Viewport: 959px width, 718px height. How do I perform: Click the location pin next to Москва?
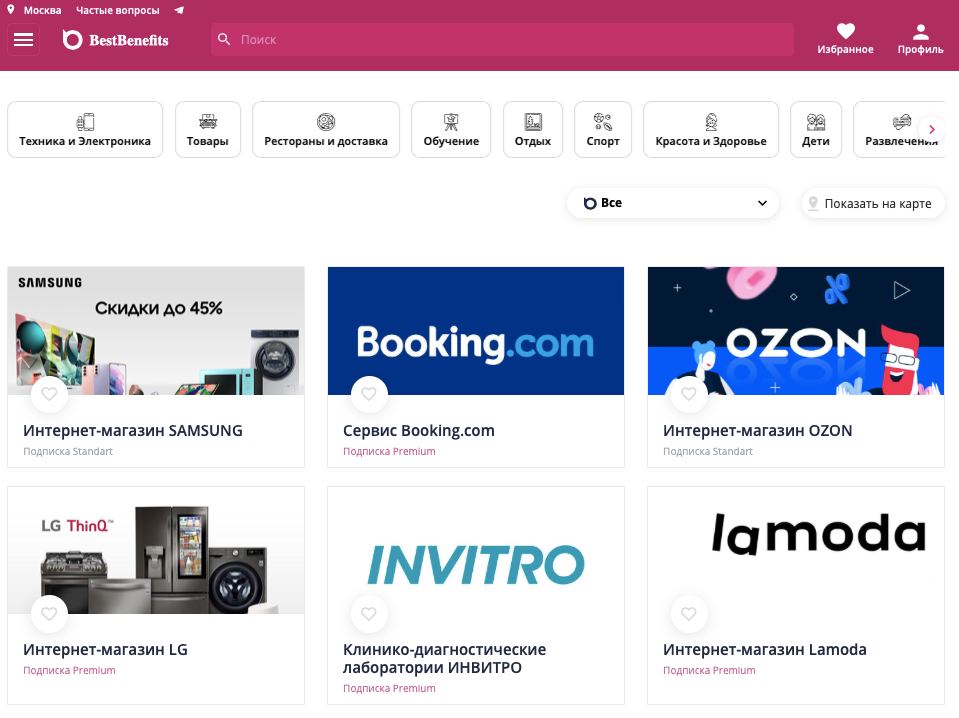pyautogui.click(x=10, y=10)
